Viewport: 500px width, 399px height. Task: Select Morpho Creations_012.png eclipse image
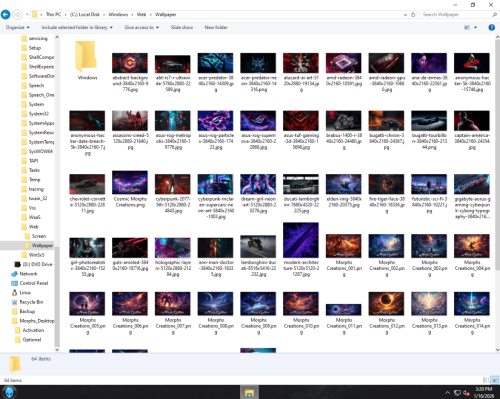coord(386,313)
